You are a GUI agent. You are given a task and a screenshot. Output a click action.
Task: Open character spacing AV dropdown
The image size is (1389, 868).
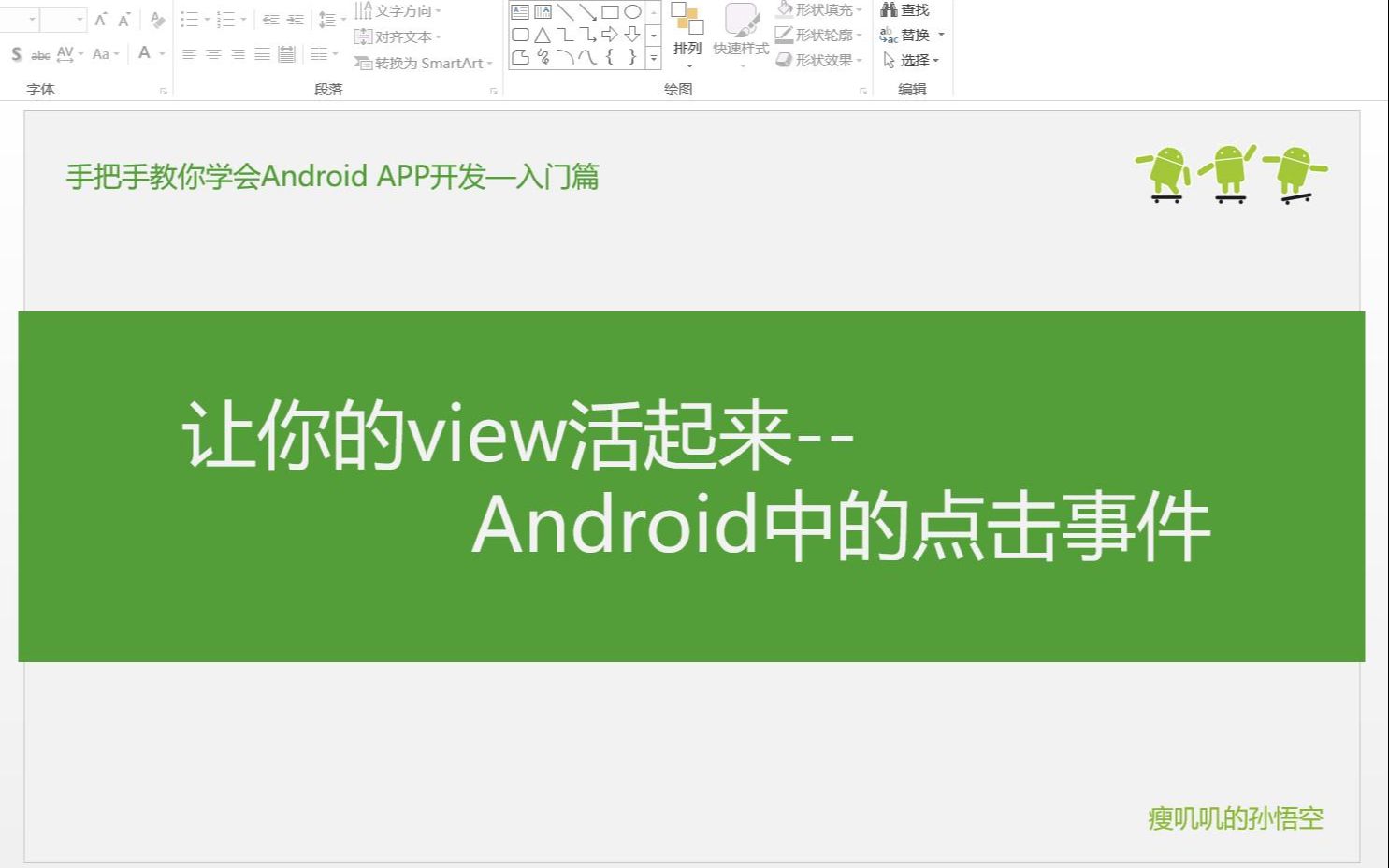click(x=69, y=54)
